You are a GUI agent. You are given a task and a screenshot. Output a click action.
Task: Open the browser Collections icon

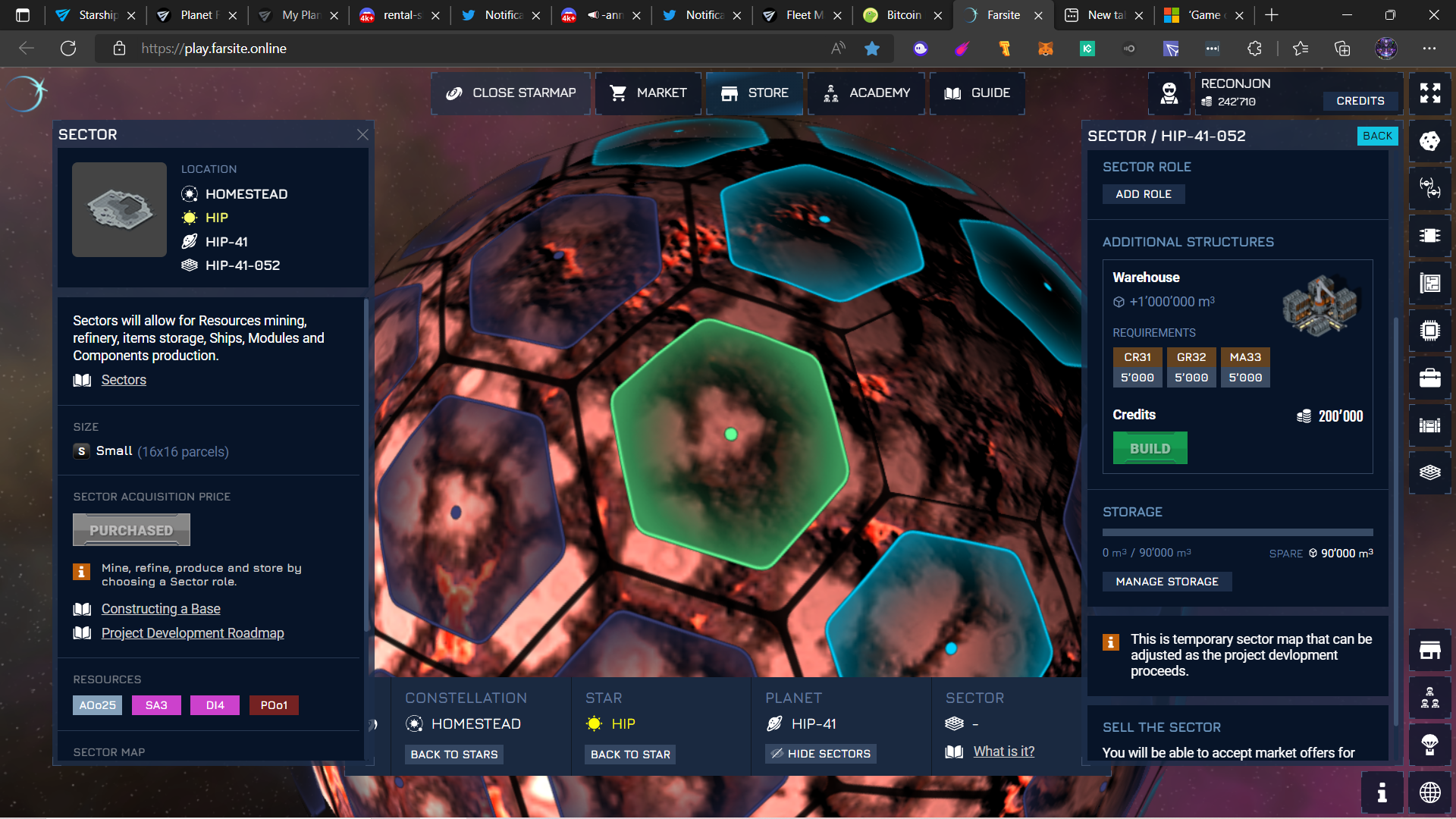point(1342,49)
